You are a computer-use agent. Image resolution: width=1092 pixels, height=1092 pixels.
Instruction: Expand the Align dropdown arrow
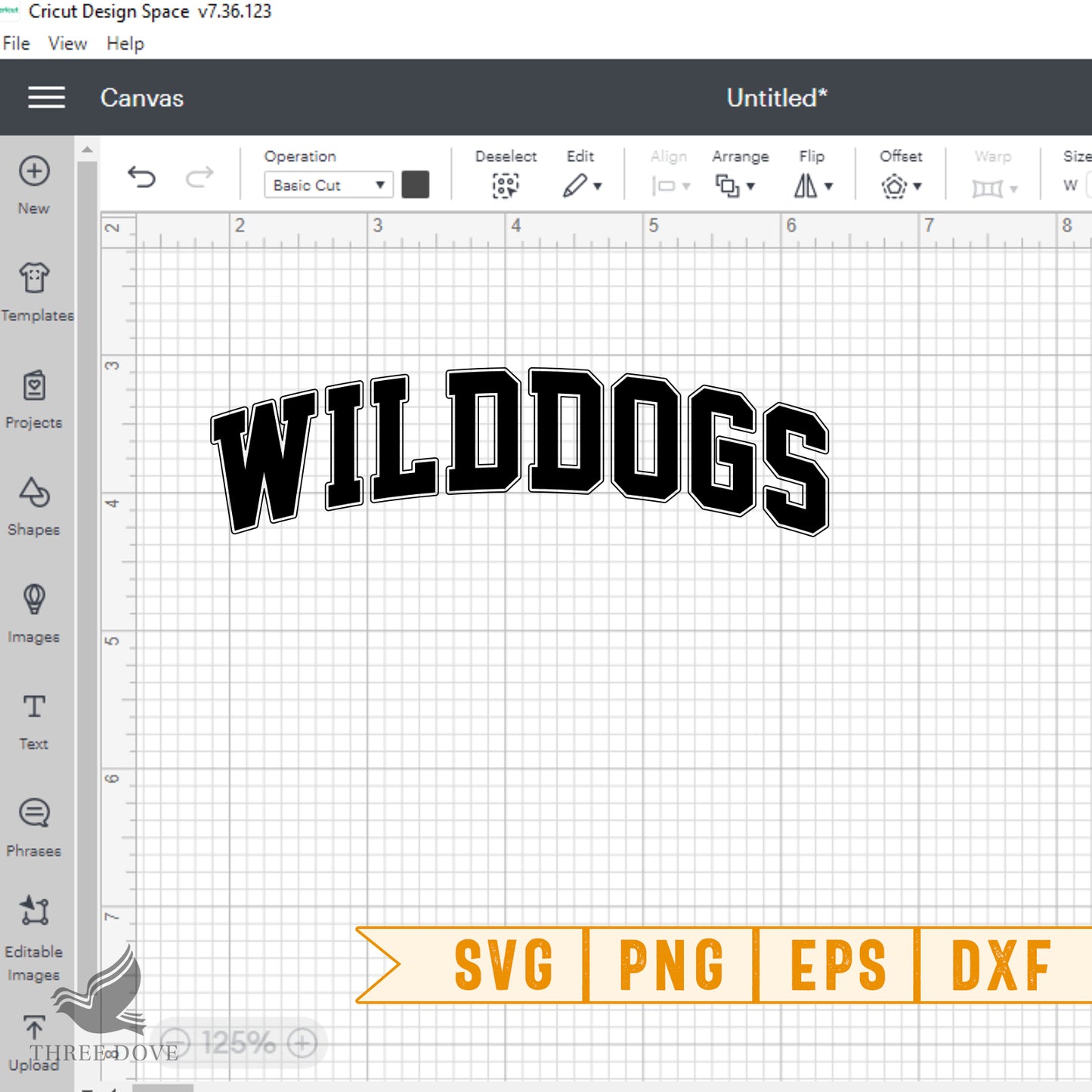tap(686, 186)
